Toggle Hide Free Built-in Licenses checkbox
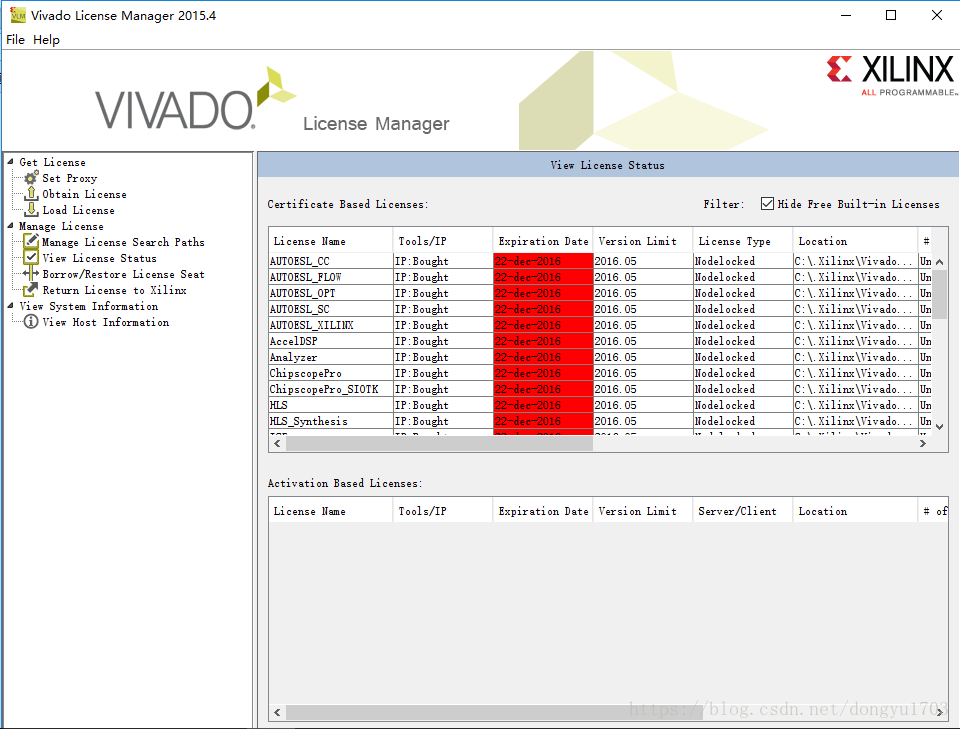960x729 pixels. pos(767,204)
